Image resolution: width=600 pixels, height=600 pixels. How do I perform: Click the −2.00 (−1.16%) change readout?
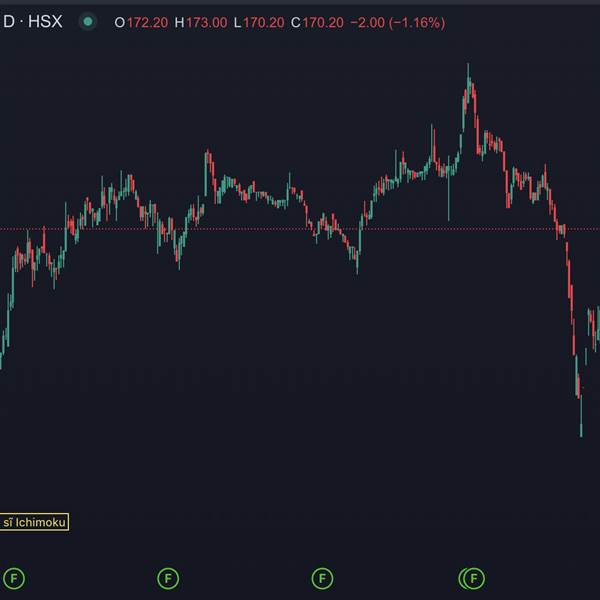[x=398, y=23]
